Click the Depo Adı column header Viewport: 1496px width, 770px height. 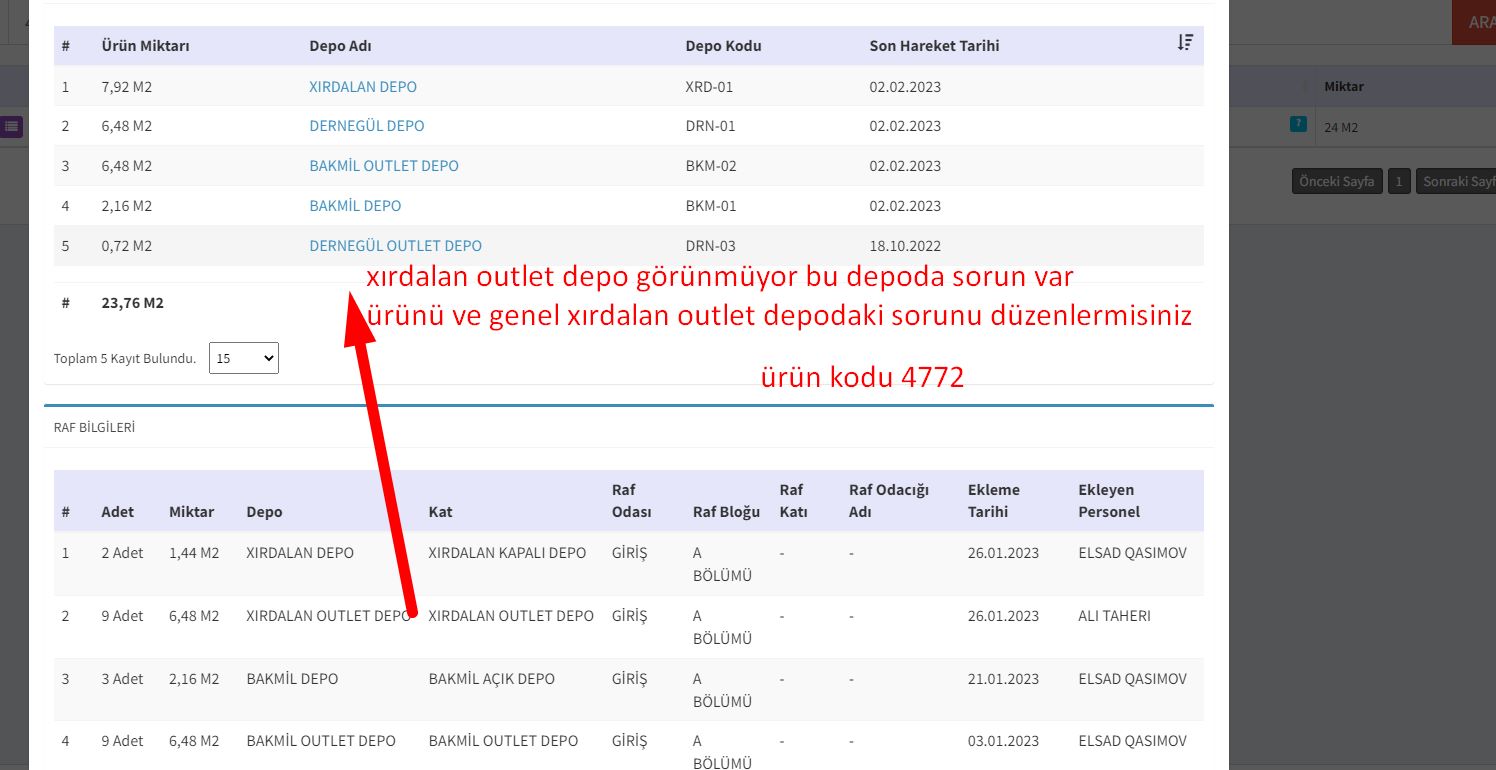coord(341,46)
